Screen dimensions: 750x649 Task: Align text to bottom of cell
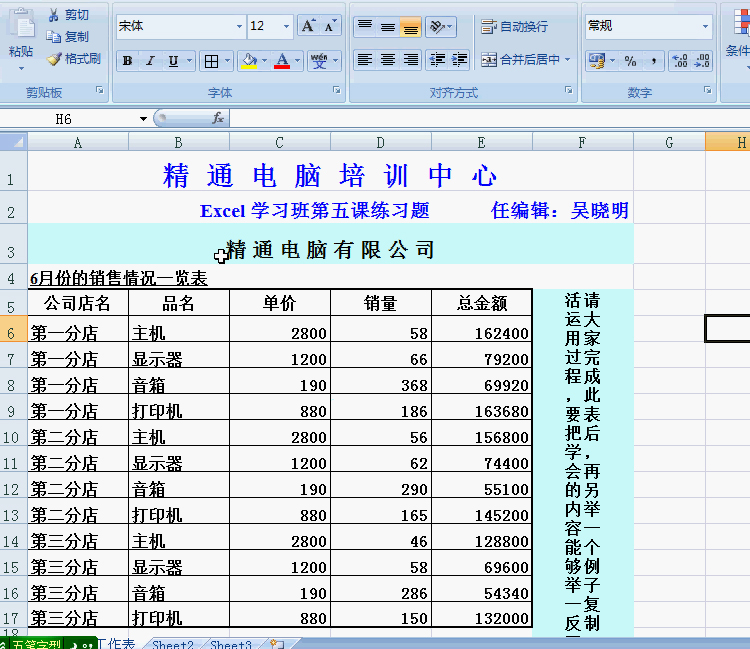410,26
